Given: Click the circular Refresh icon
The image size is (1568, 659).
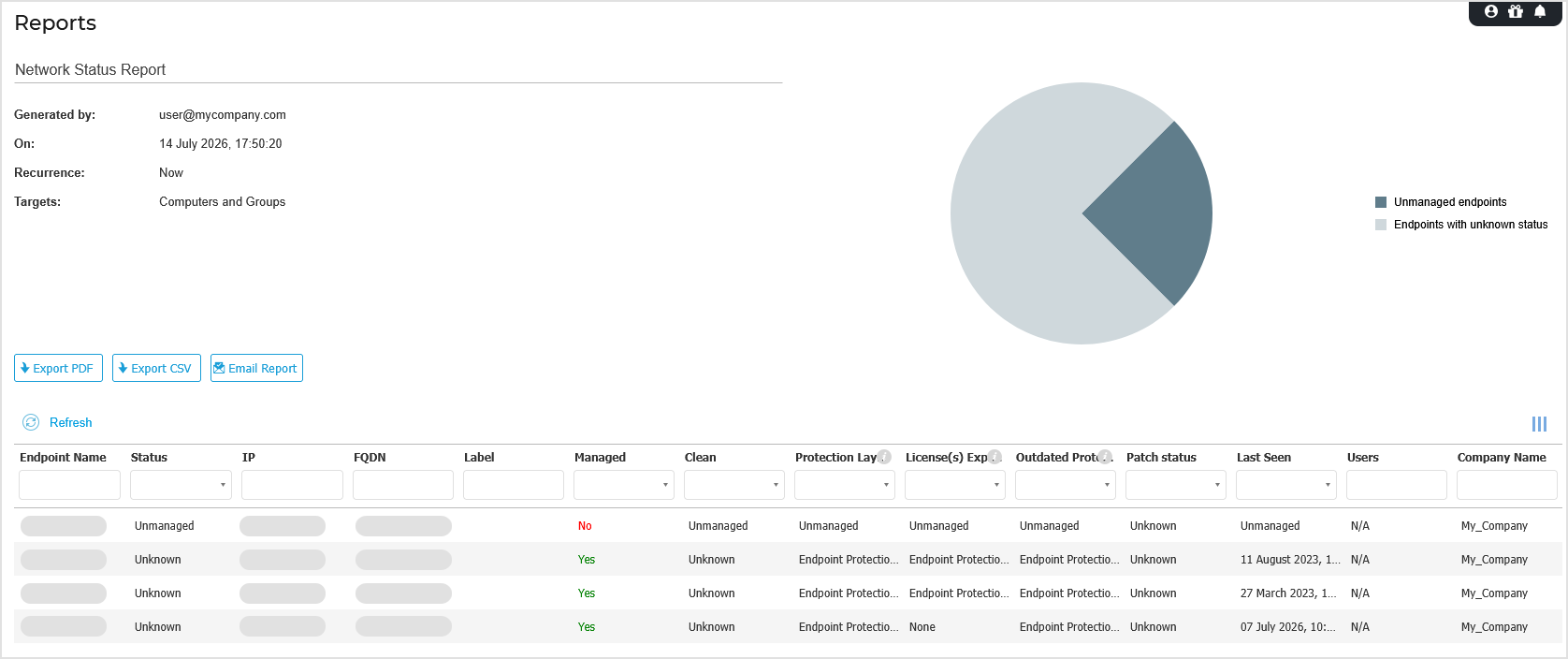Looking at the screenshot, I should click(31, 422).
